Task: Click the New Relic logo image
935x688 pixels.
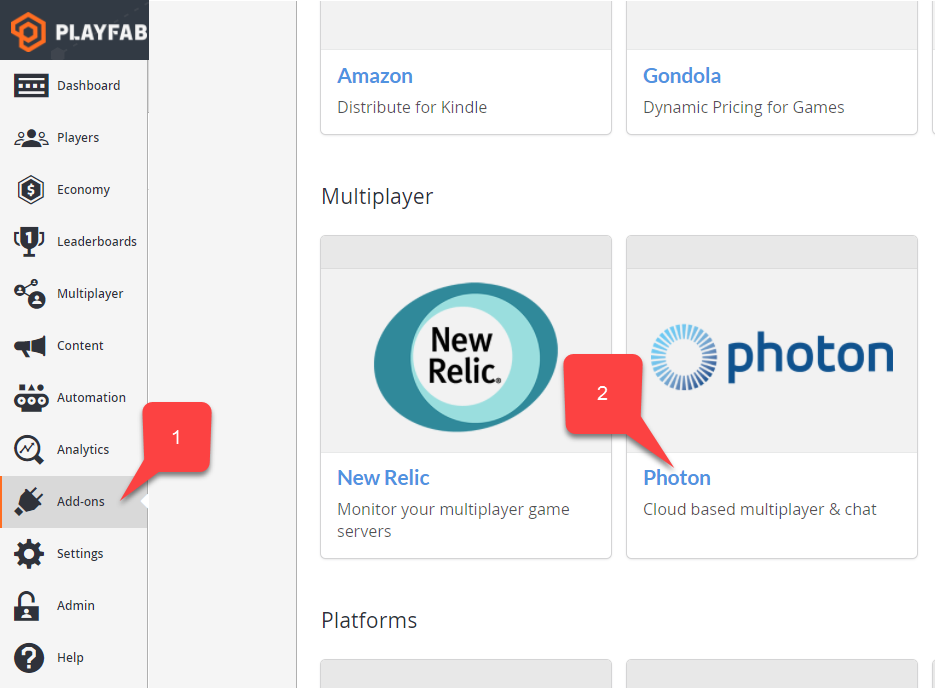Action: tap(466, 357)
